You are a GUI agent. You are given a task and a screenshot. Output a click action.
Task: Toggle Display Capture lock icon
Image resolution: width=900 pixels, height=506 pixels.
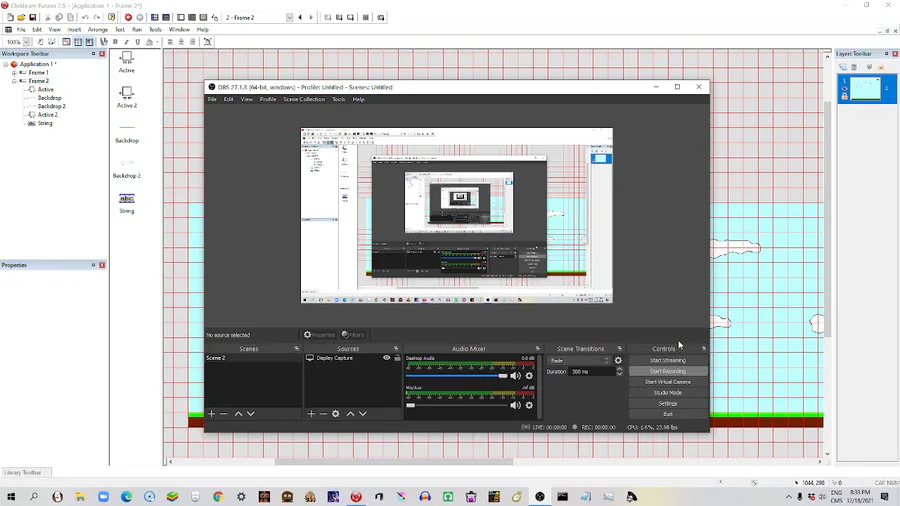click(397, 357)
